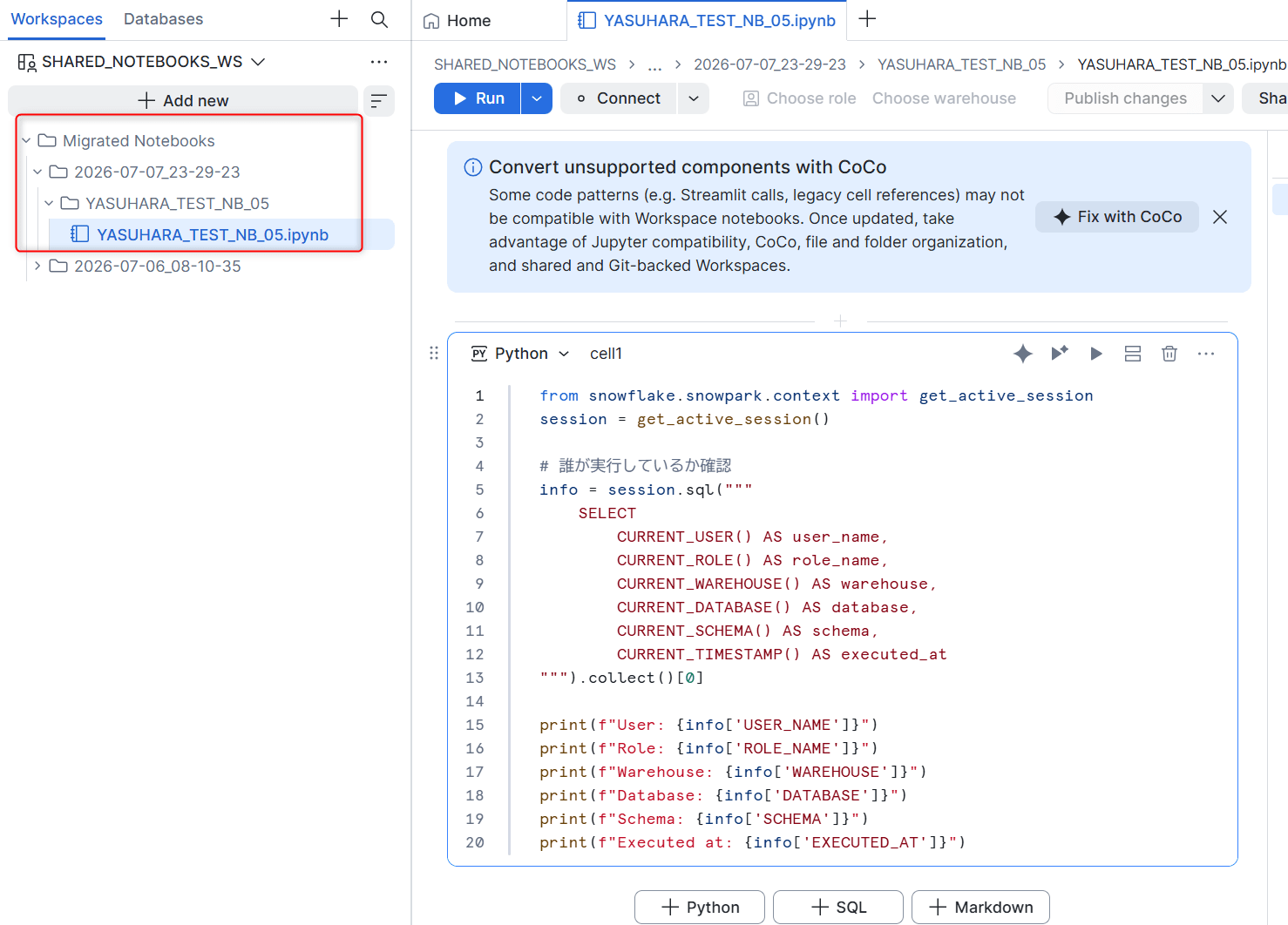
Task: Switch to the Databases tab
Action: pos(163,19)
